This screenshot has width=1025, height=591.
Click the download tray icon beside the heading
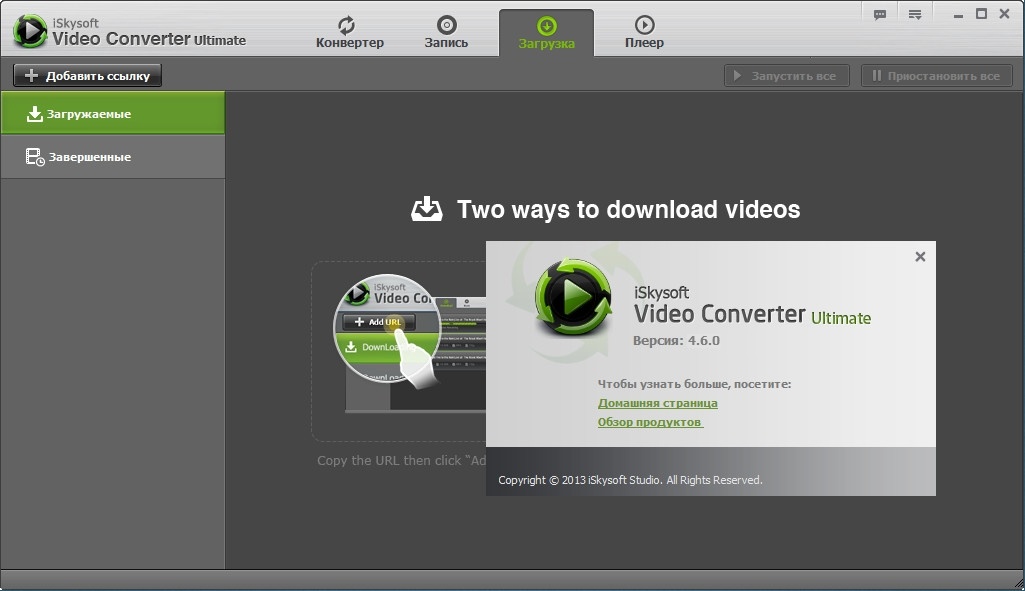tap(427, 209)
